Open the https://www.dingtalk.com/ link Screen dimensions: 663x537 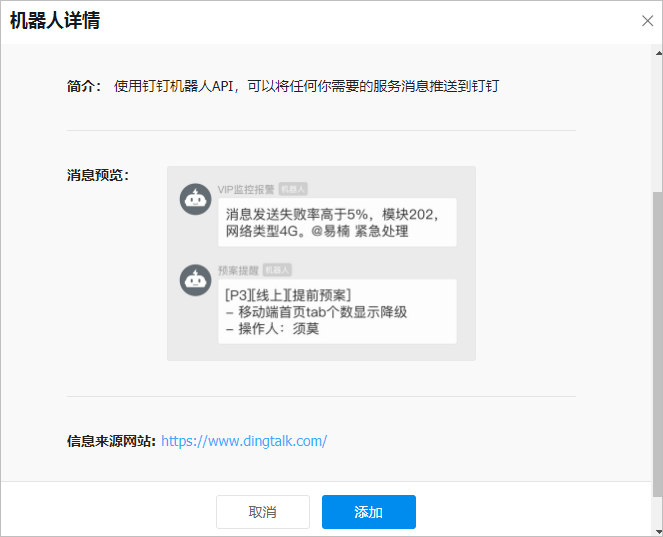click(x=244, y=441)
